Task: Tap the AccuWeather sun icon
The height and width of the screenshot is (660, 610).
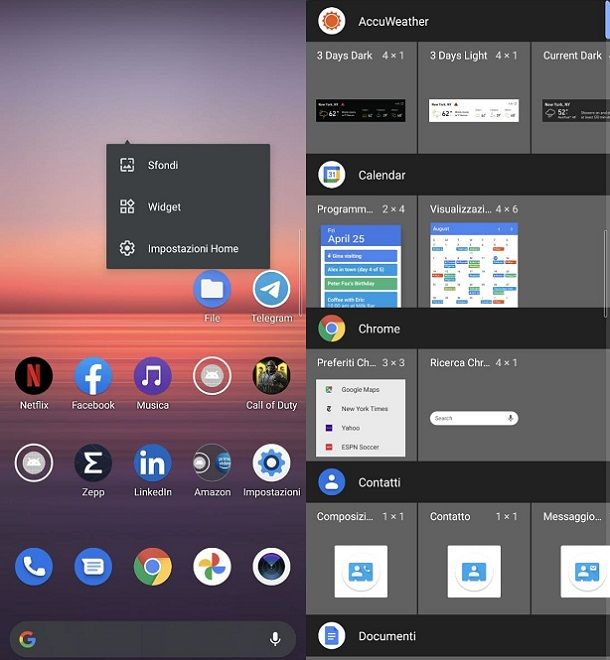Action: point(332,21)
